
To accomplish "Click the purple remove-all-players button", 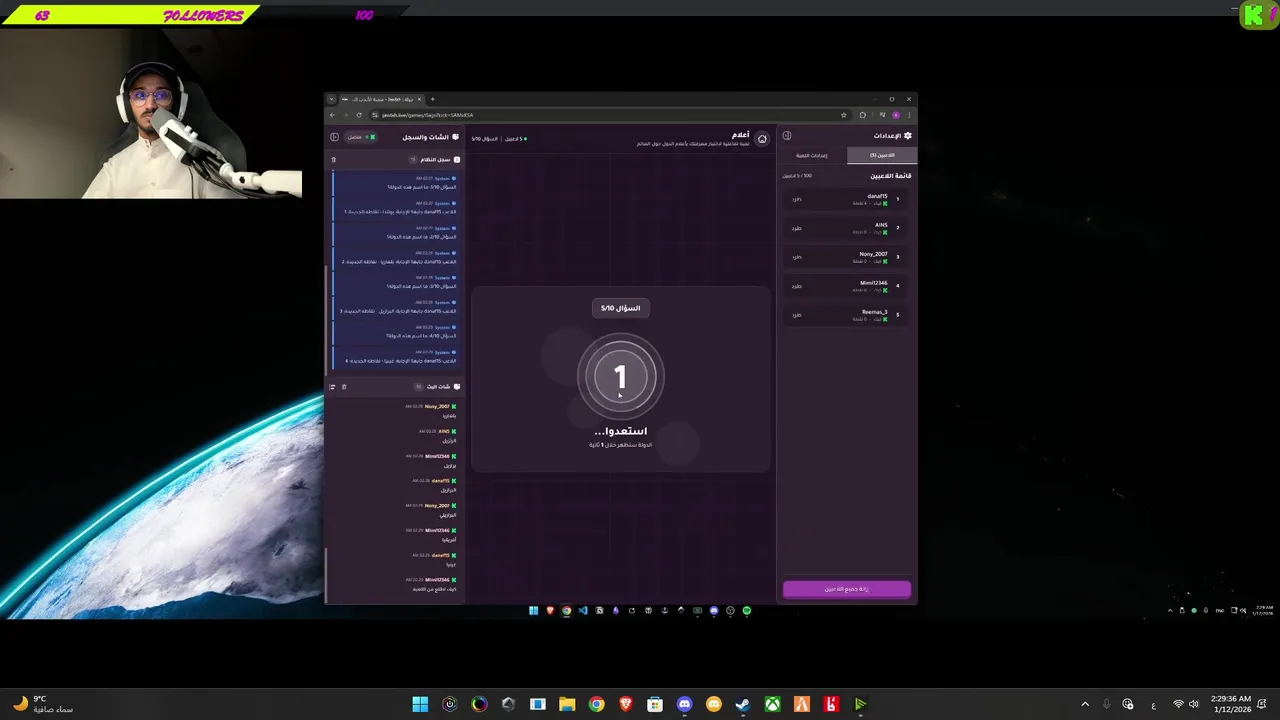I will (x=847, y=589).
